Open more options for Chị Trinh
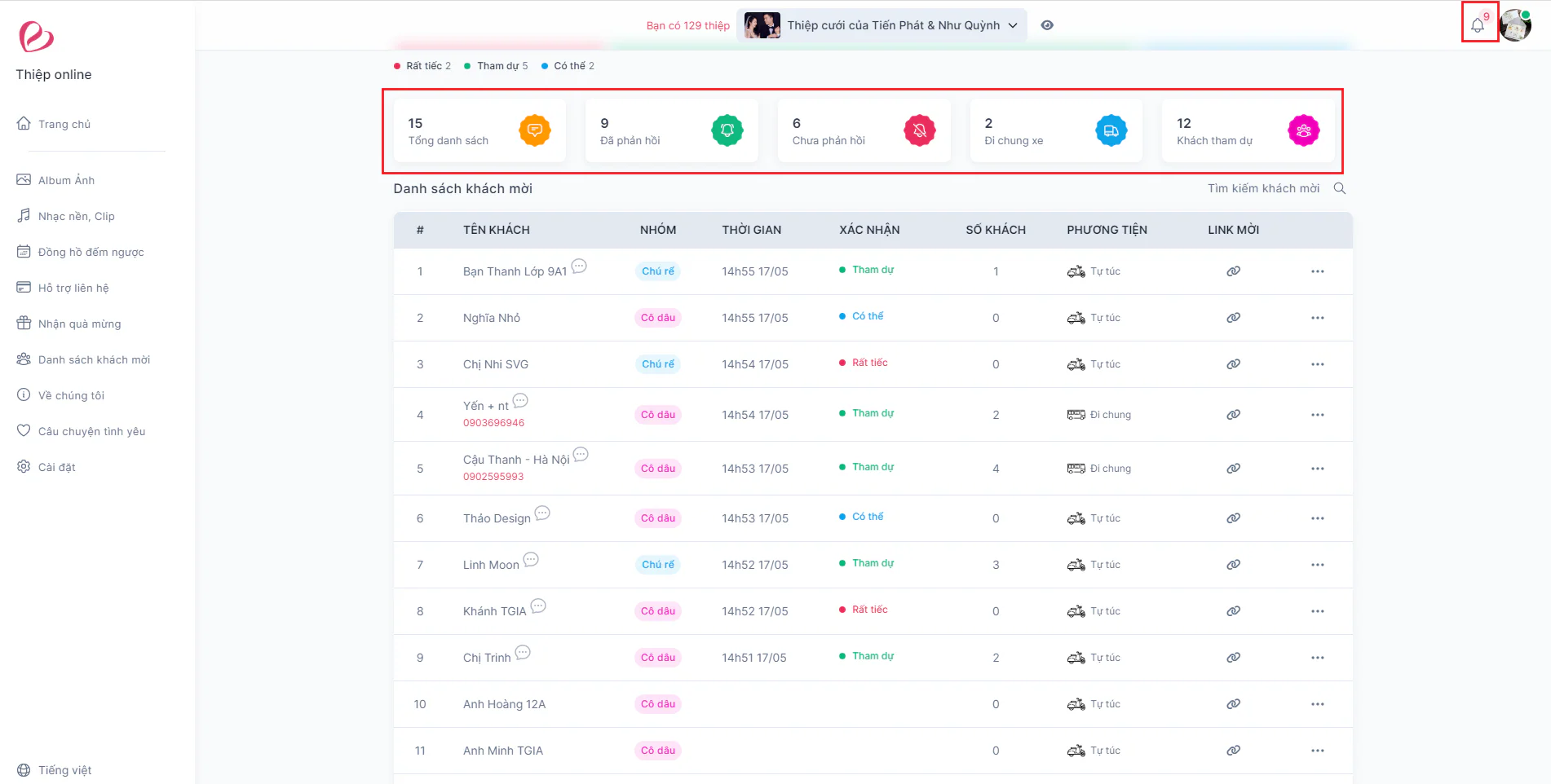The height and width of the screenshot is (784, 1551). click(1318, 658)
